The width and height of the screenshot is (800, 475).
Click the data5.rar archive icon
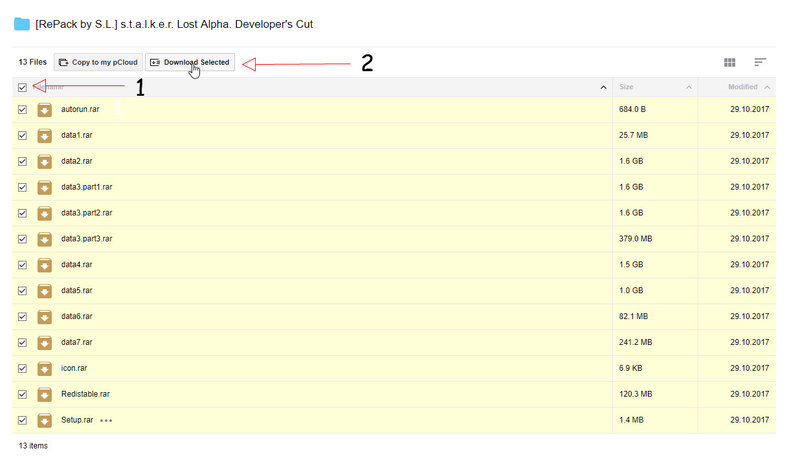click(44, 290)
